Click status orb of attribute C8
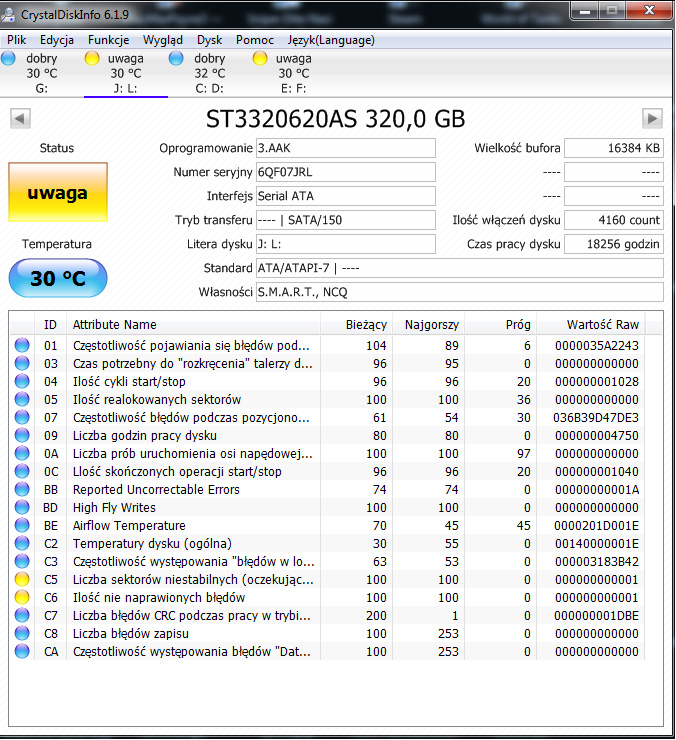 [22, 633]
